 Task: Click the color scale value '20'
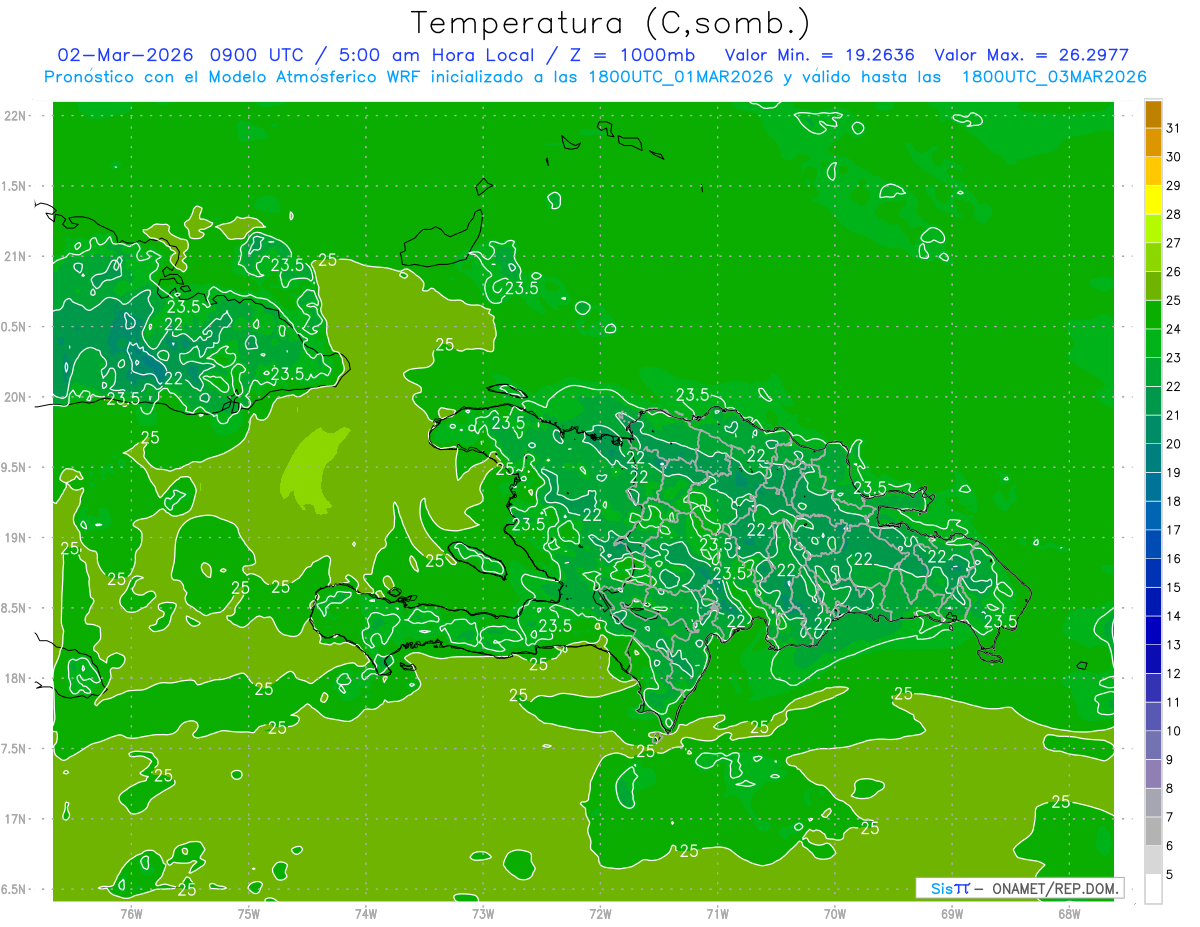(1174, 444)
